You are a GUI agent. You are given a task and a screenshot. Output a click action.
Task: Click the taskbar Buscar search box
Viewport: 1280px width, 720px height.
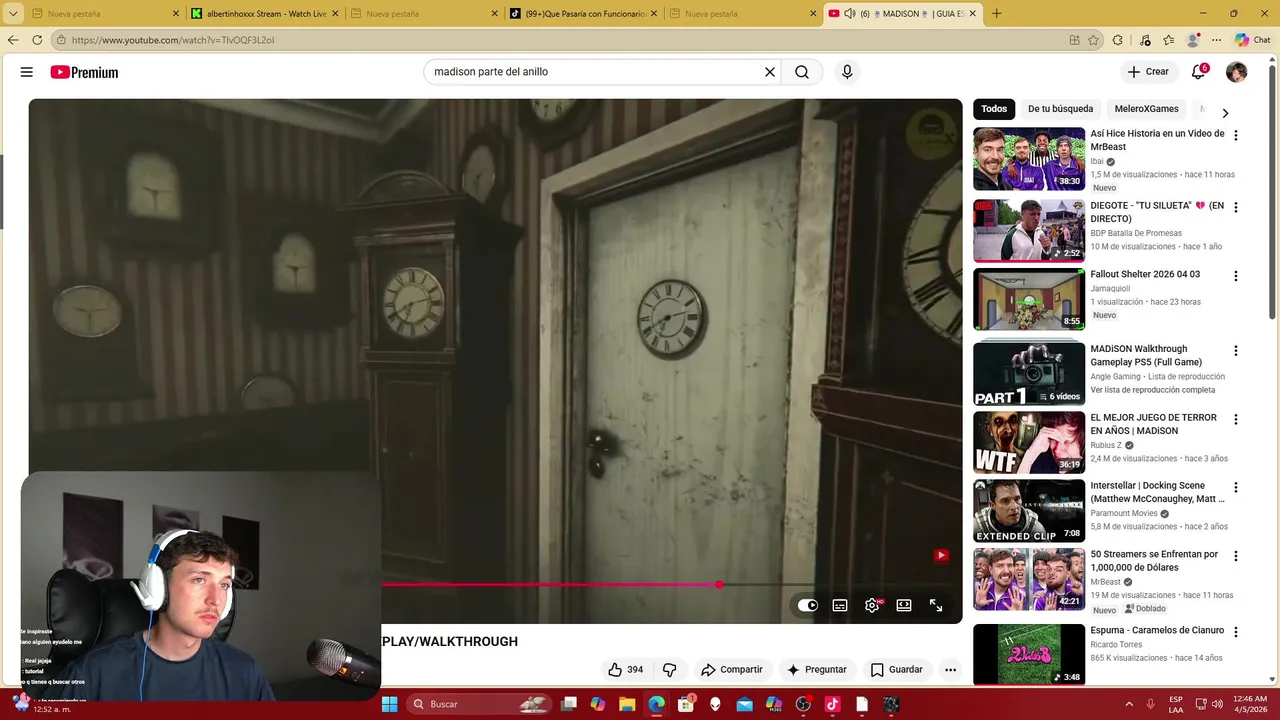(x=479, y=704)
